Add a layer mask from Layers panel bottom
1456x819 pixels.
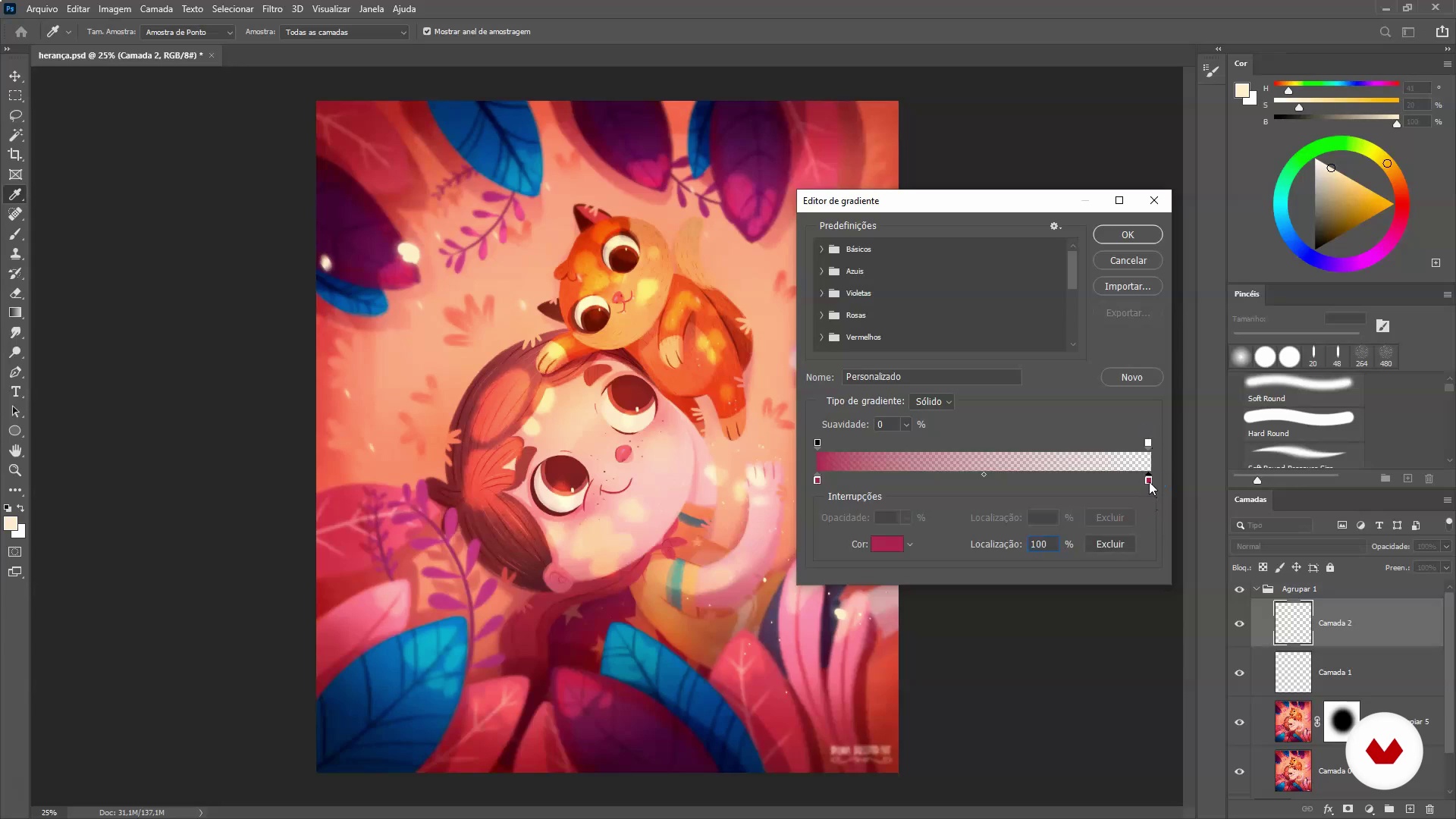pyautogui.click(x=1348, y=809)
